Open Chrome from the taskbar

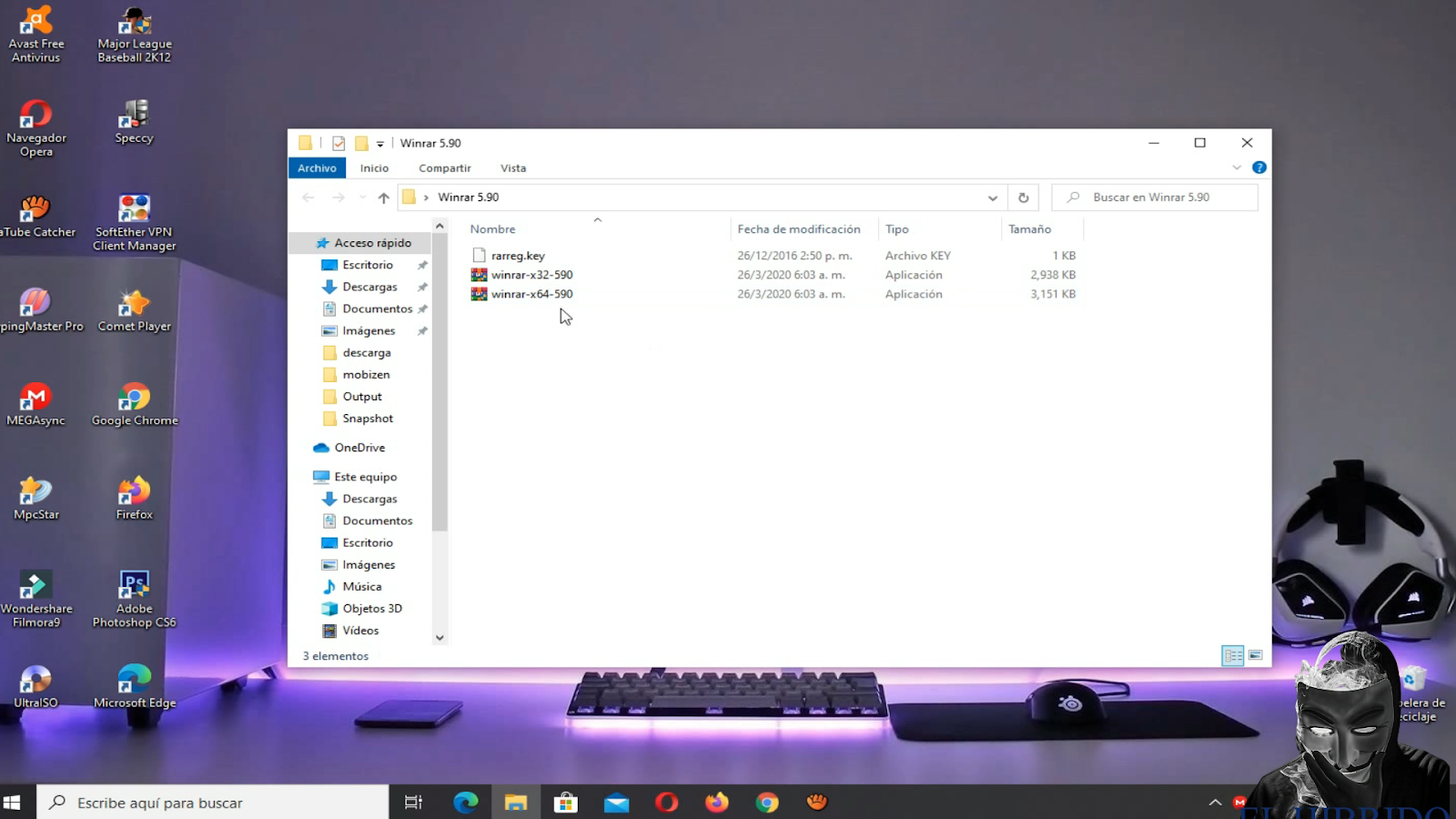[767, 802]
